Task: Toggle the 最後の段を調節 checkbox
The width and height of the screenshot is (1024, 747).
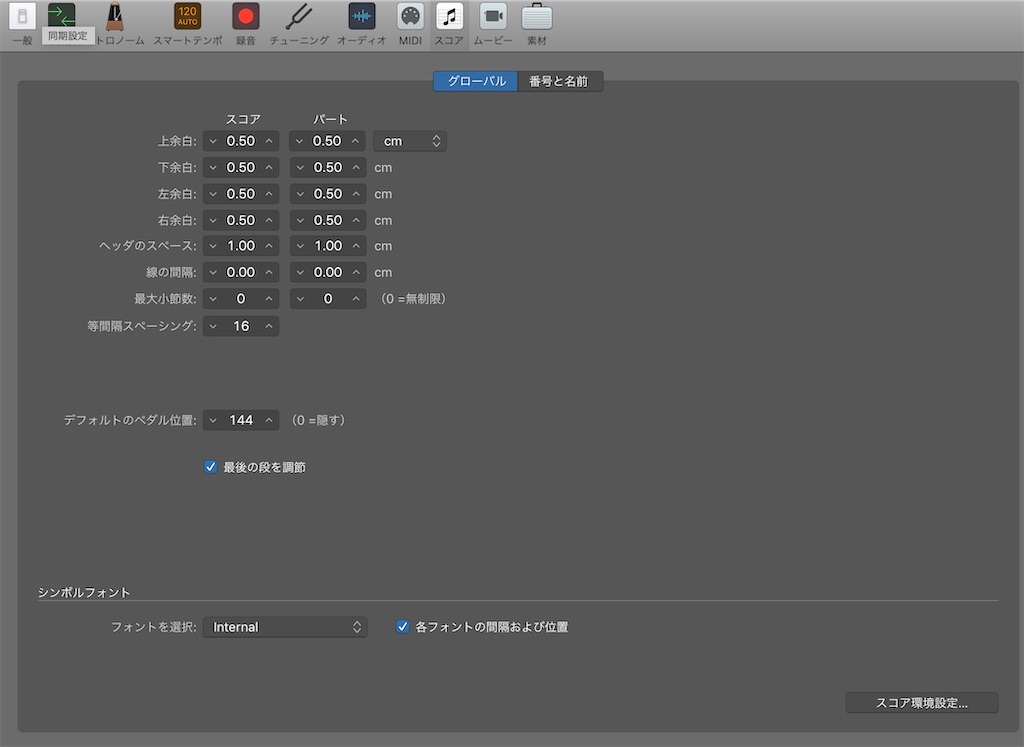Action: click(210, 467)
